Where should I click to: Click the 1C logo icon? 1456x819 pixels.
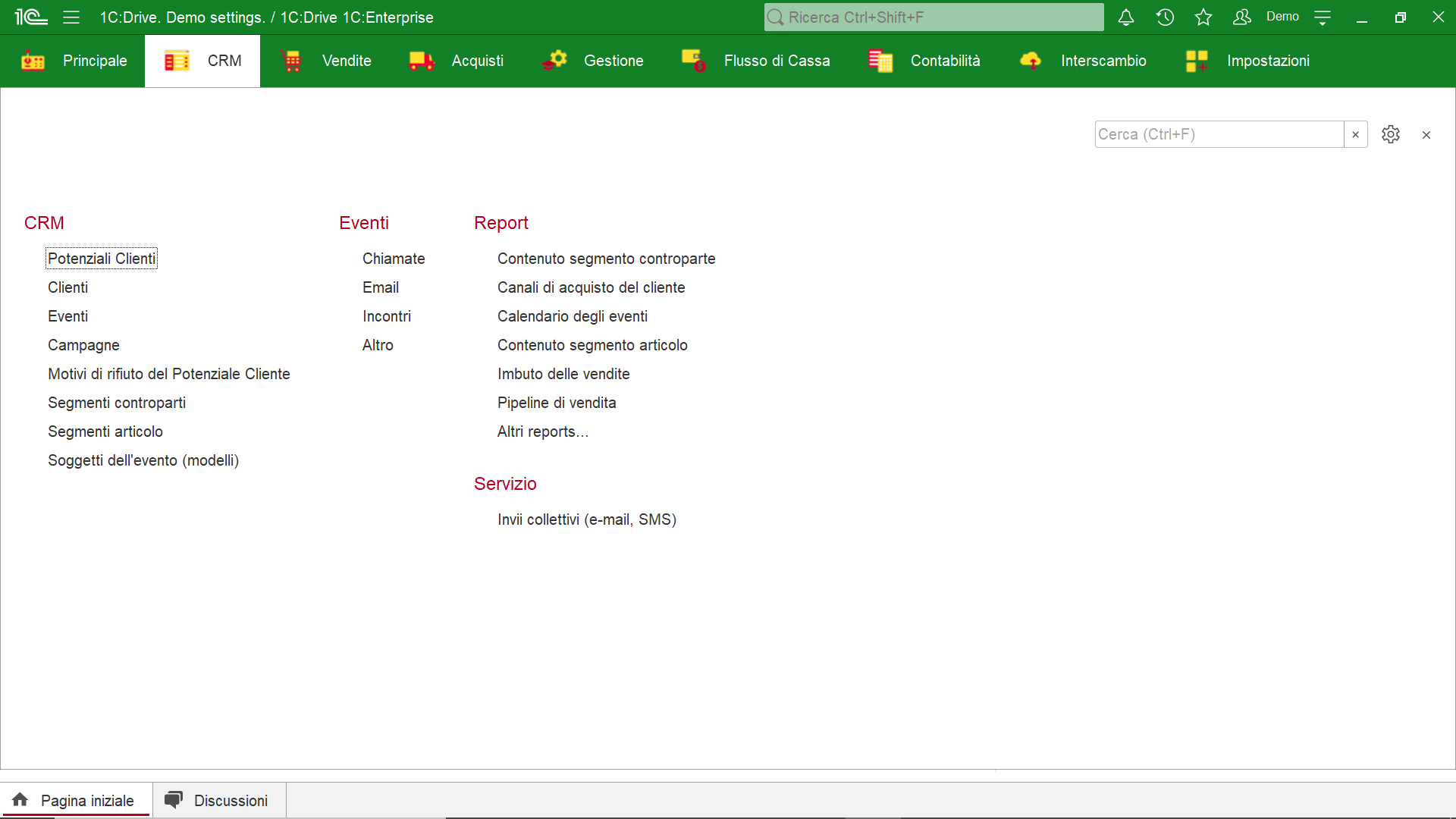[31, 17]
